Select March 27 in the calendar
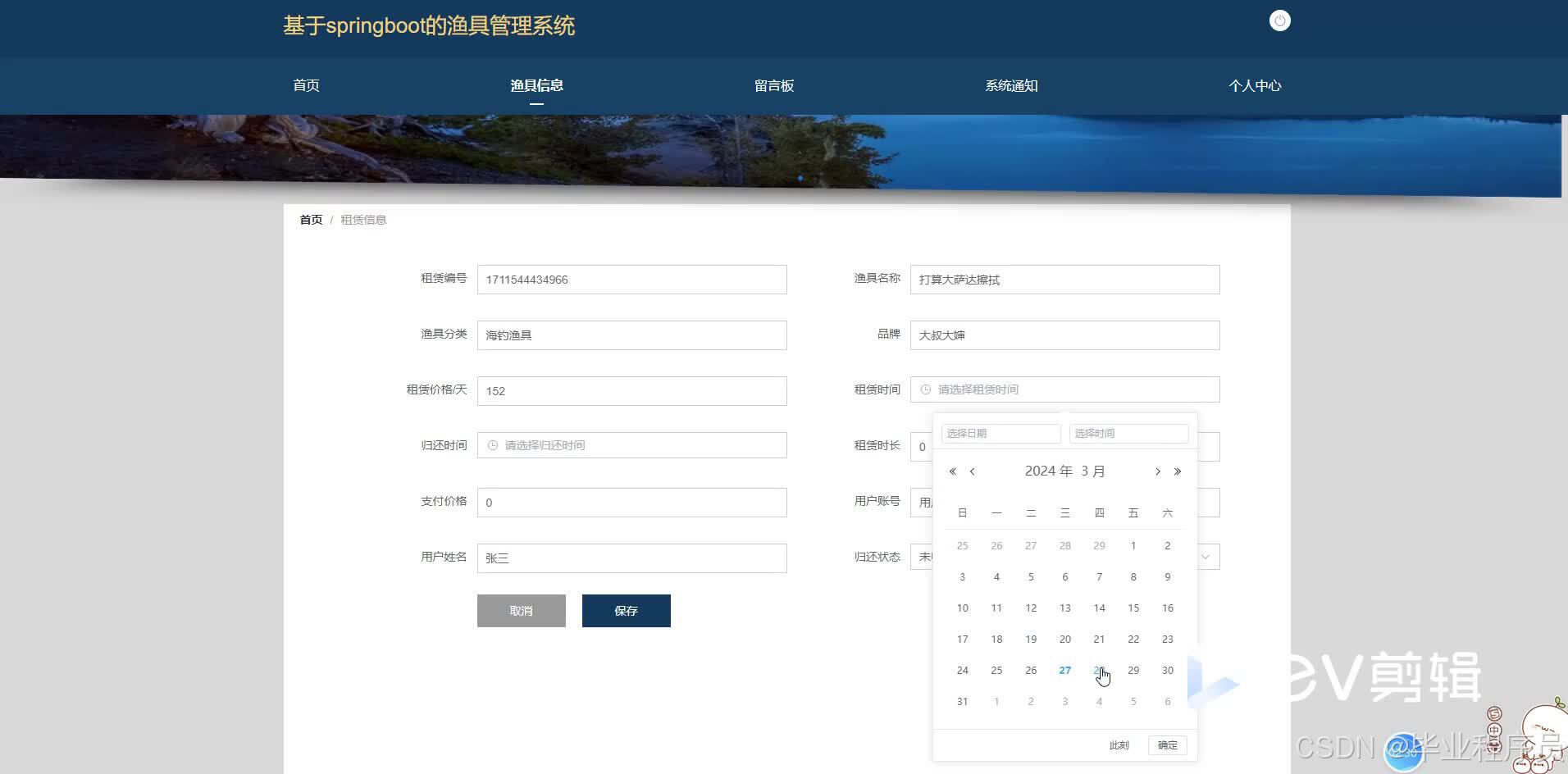Screen dimensions: 1568x774 1064,670
